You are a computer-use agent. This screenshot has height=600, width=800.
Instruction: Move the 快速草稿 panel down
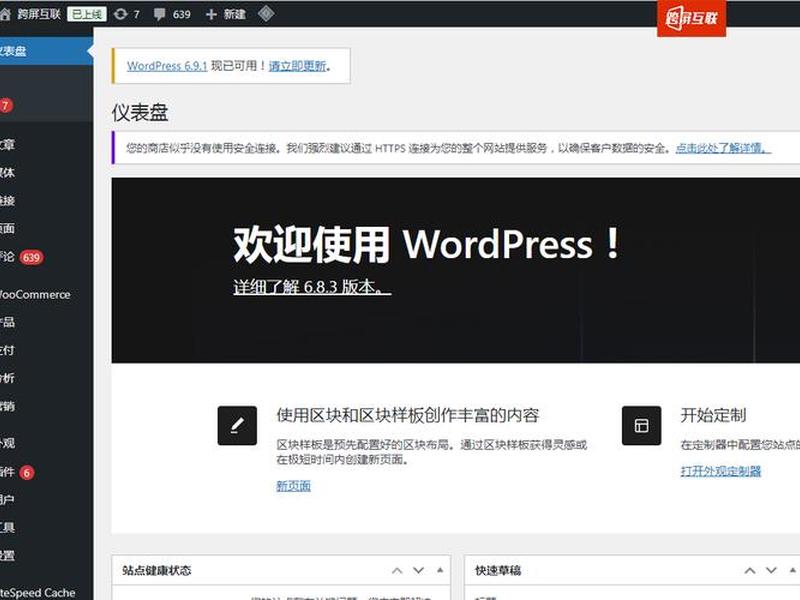click(x=771, y=570)
